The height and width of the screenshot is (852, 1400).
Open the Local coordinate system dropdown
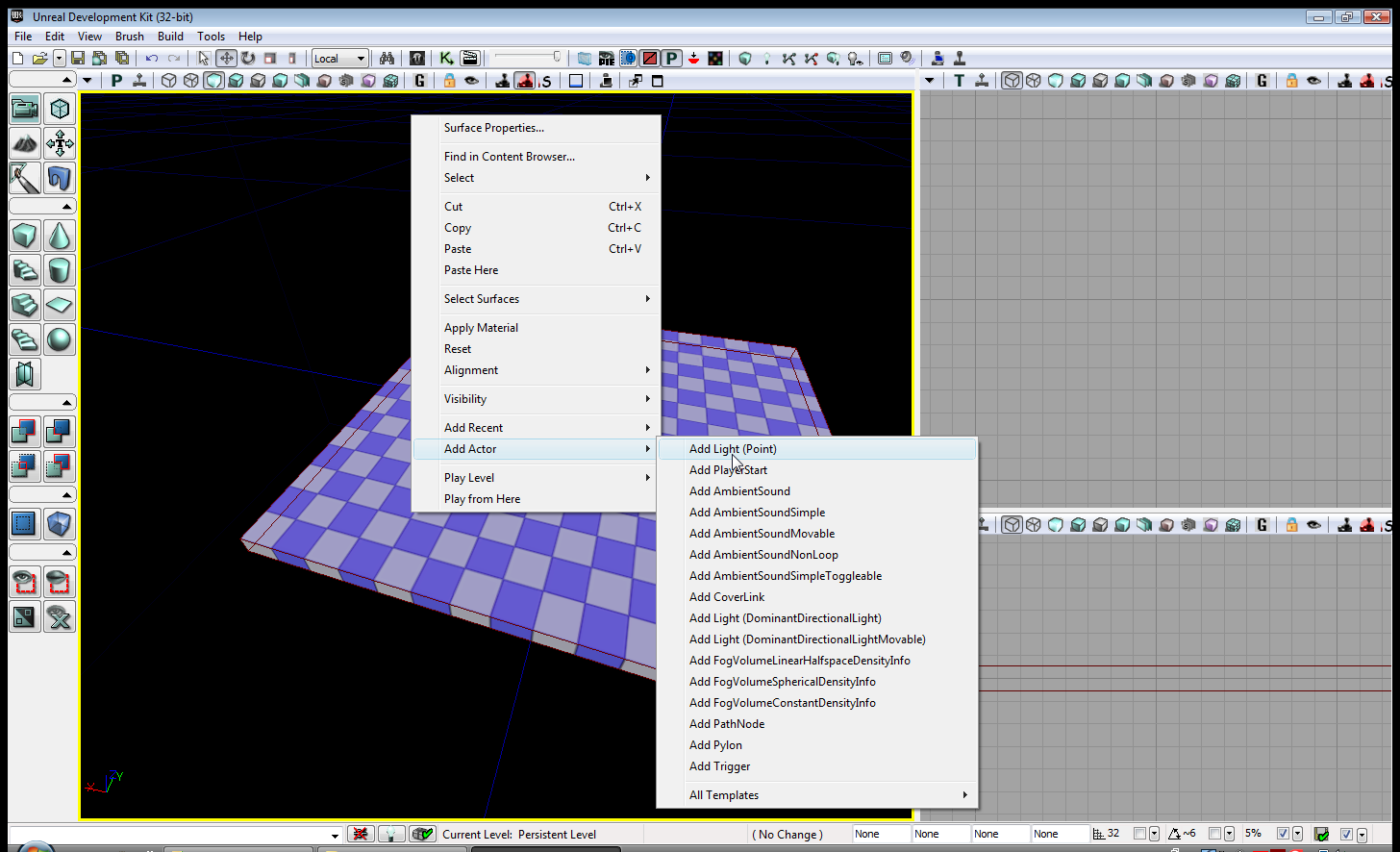(339, 59)
